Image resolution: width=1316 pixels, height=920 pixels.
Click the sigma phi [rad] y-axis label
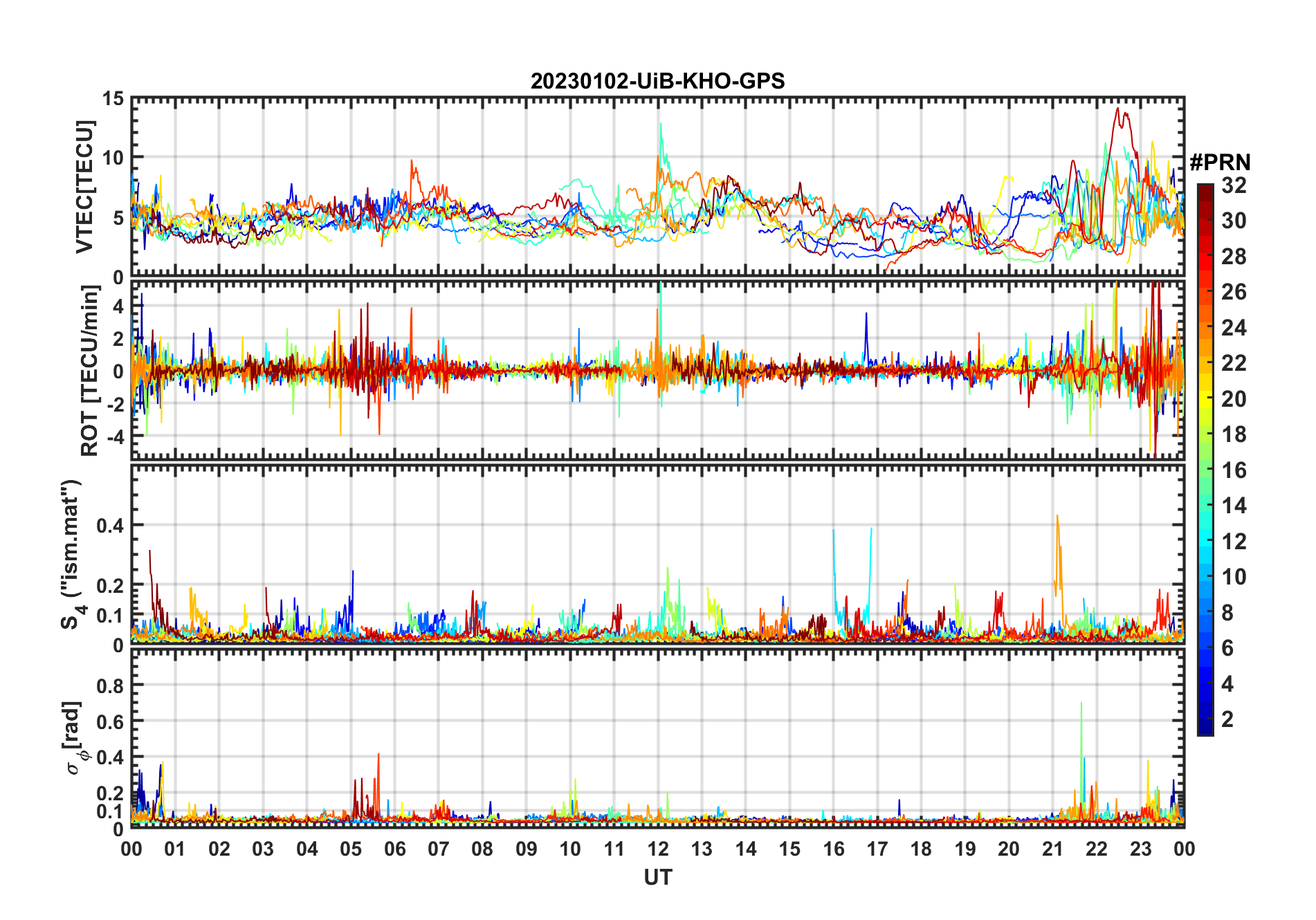75,737
